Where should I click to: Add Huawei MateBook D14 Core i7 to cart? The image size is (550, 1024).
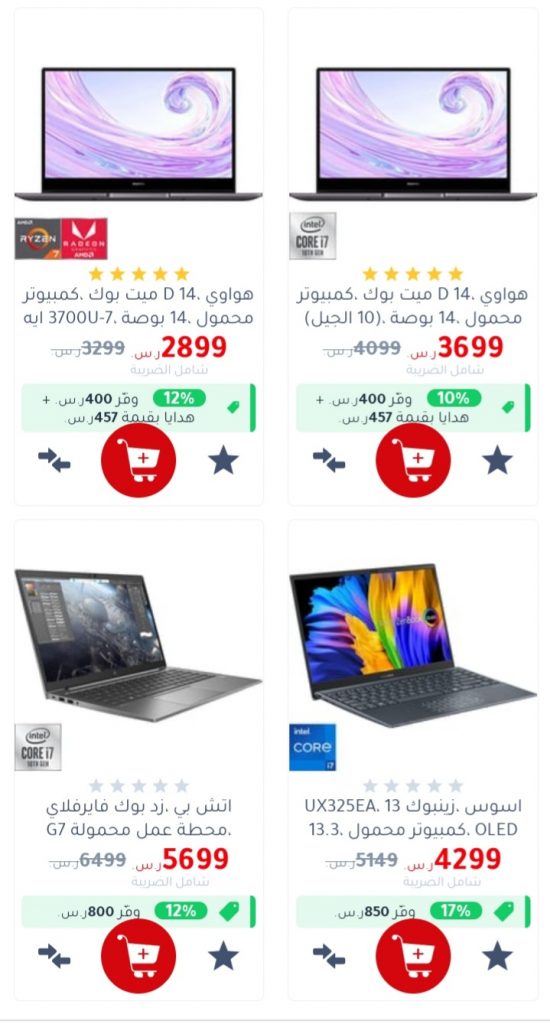413,460
